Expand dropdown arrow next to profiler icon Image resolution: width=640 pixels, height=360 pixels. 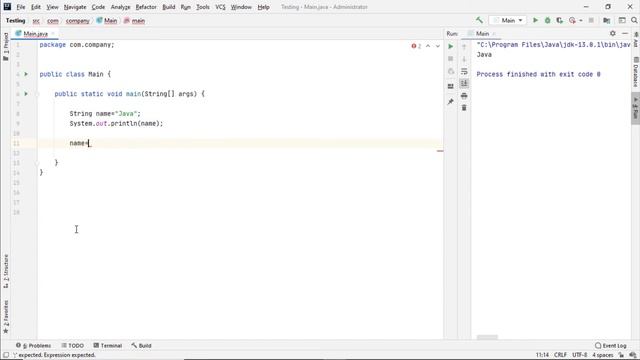(581, 20)
